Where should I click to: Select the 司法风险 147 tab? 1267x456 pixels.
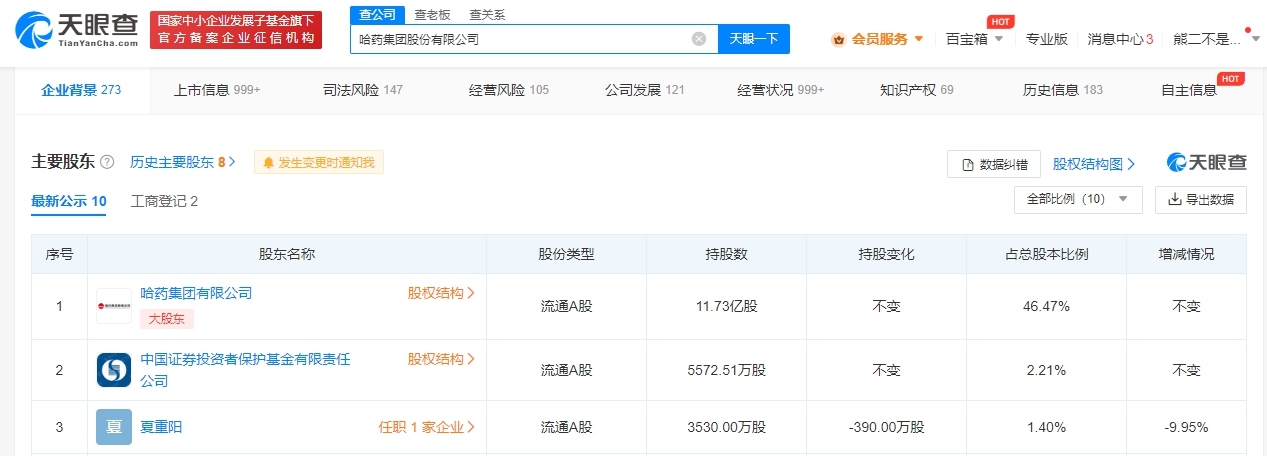(363, 90)
